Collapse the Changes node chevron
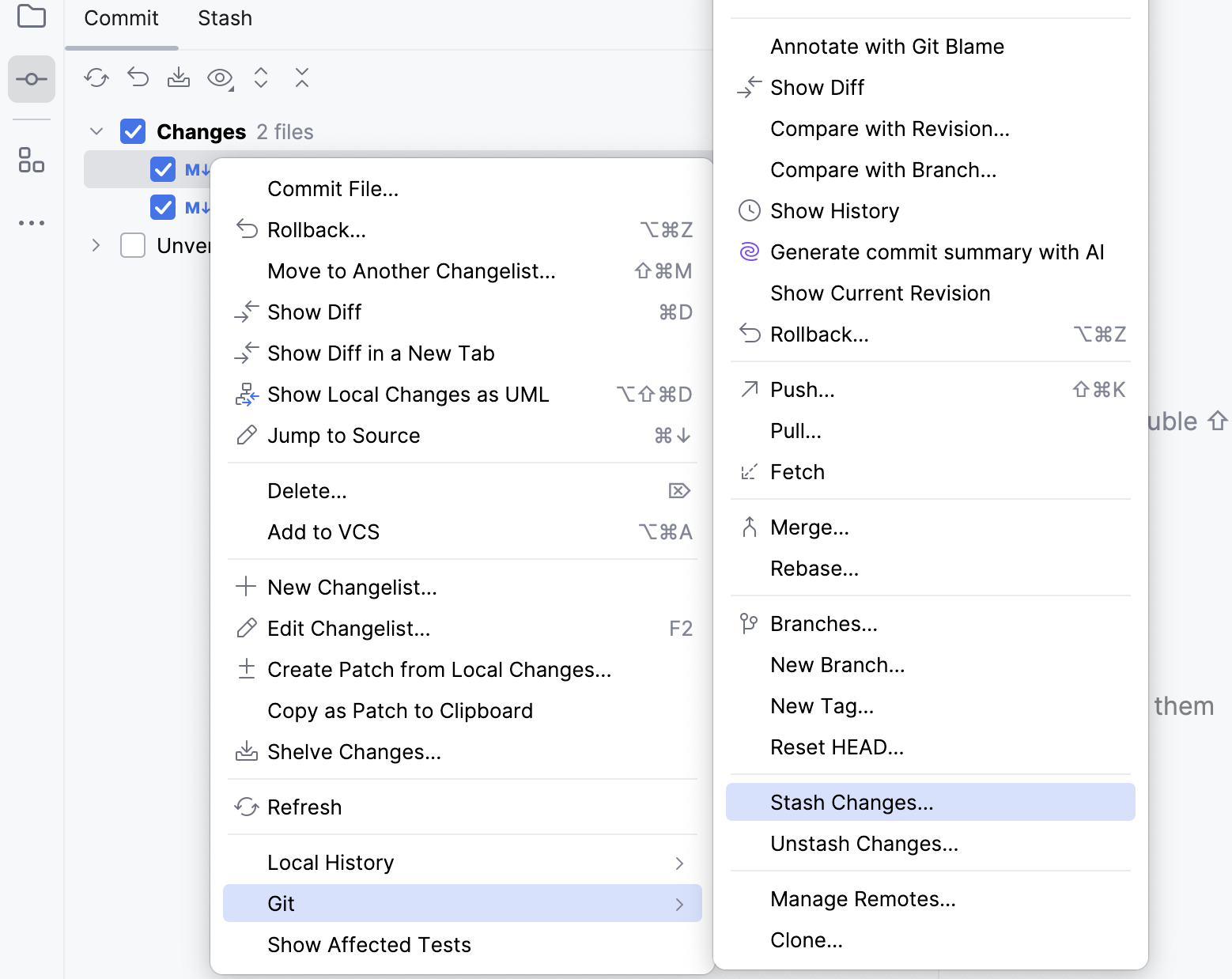 point(96,131)
